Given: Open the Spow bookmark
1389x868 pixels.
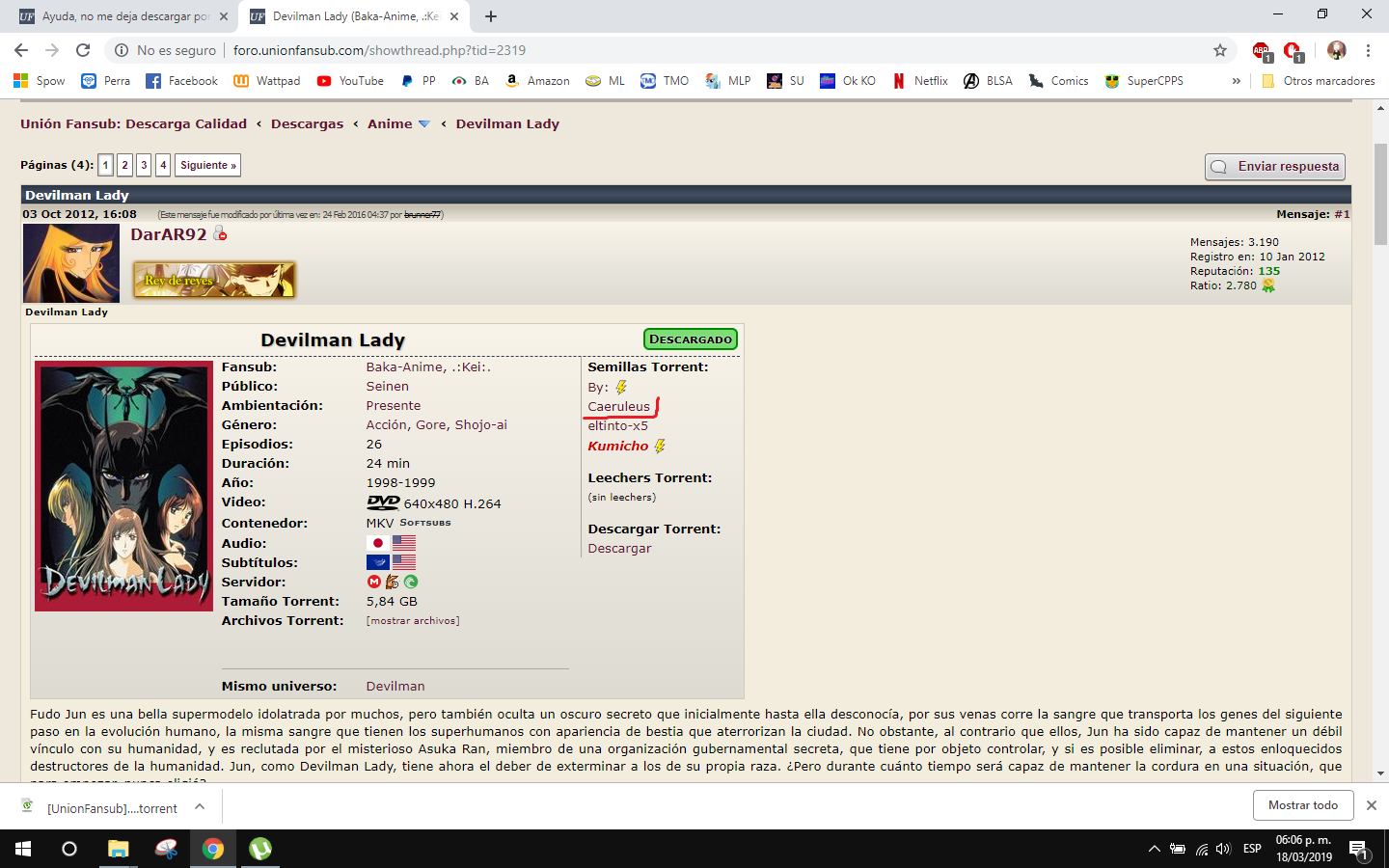Looking at the screenshot, I should pyautogui.click(x=40, y=81).
